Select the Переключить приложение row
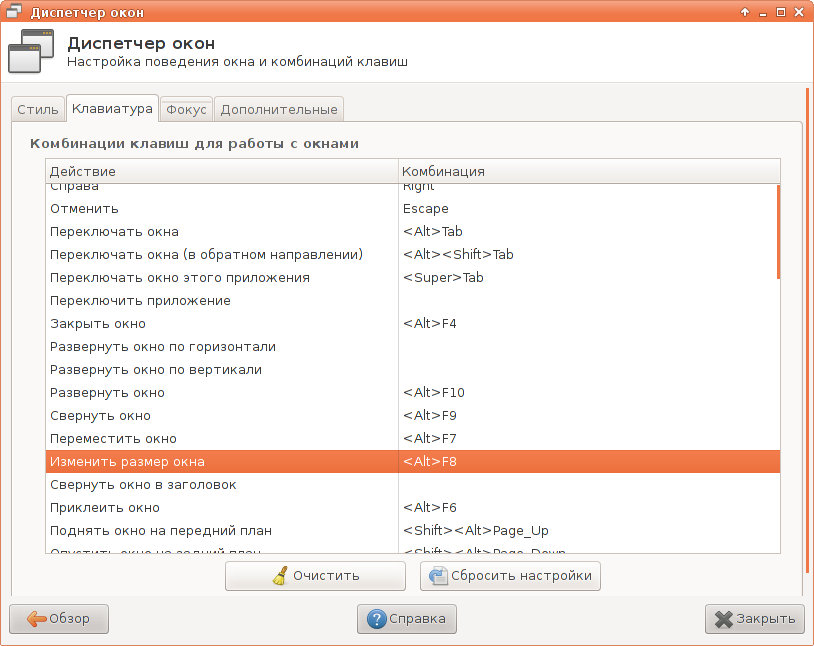This screenshot has width=814, height=646. [x=413, y=301]
